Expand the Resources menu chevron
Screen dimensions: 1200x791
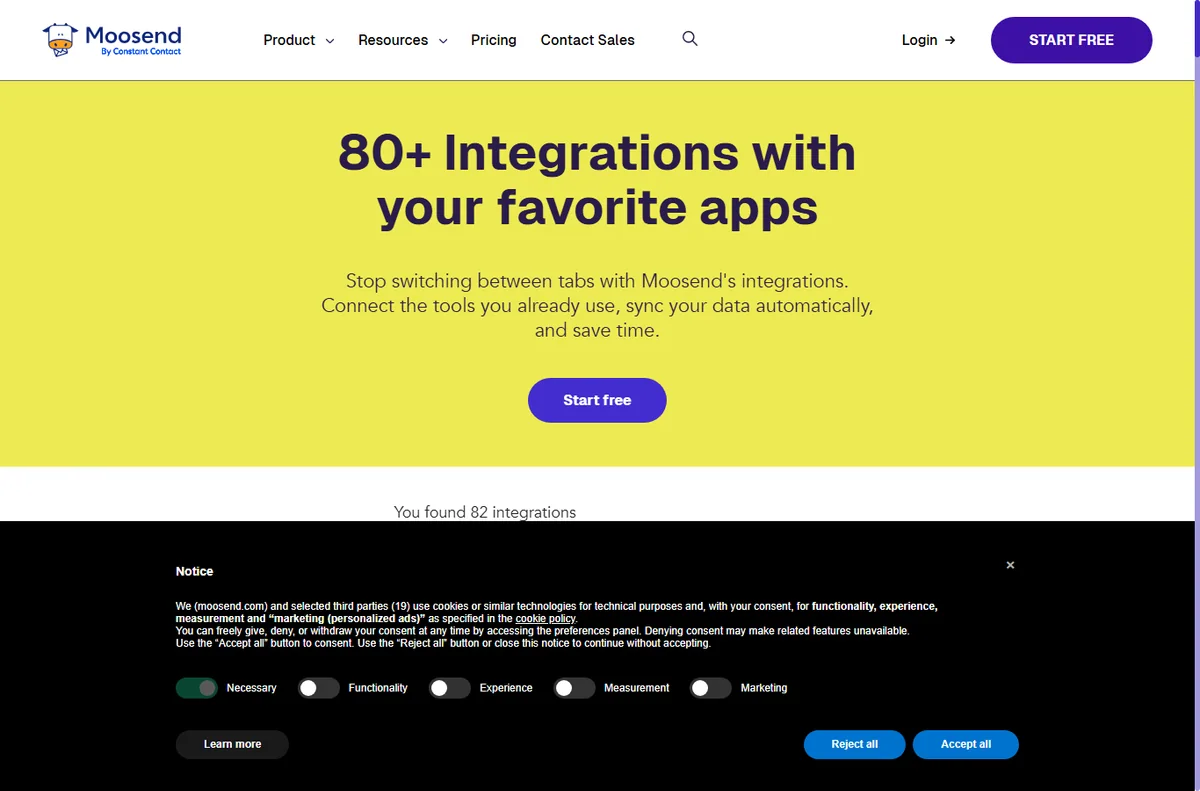(x=443, y=41)
